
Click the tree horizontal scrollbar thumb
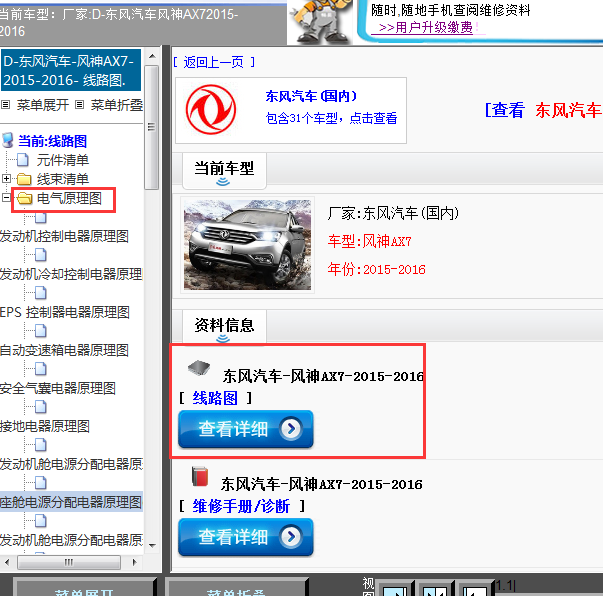(69, 563)
